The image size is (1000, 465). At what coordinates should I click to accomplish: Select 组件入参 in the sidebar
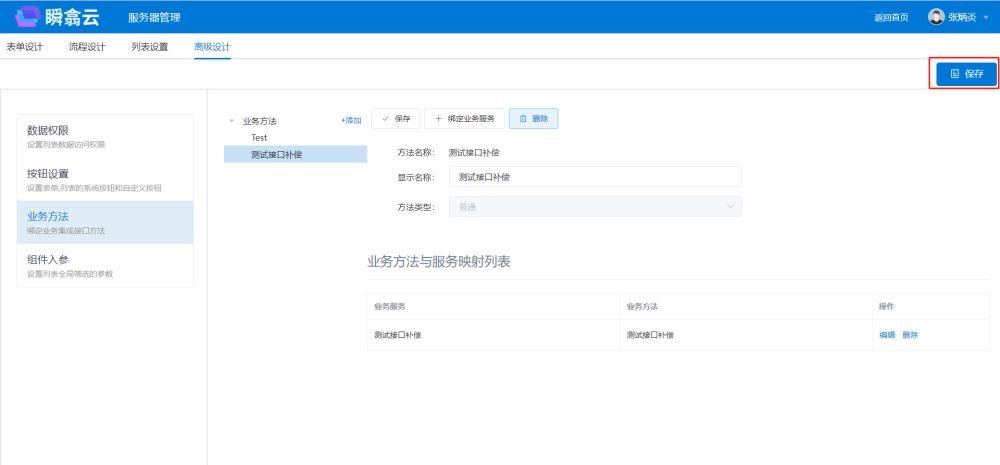click(x=105, y=265)
